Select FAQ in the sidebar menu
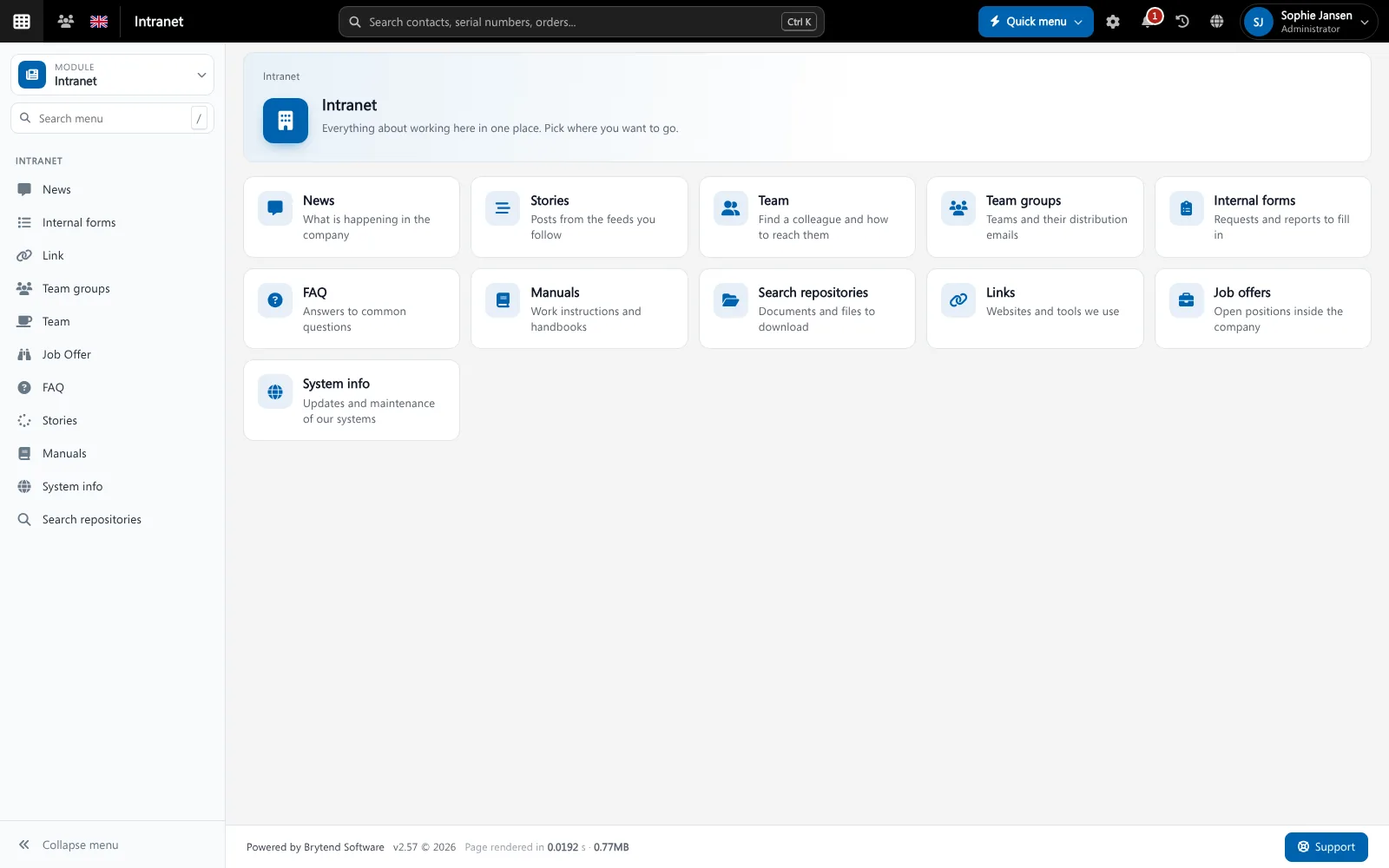 click(112, 387)
